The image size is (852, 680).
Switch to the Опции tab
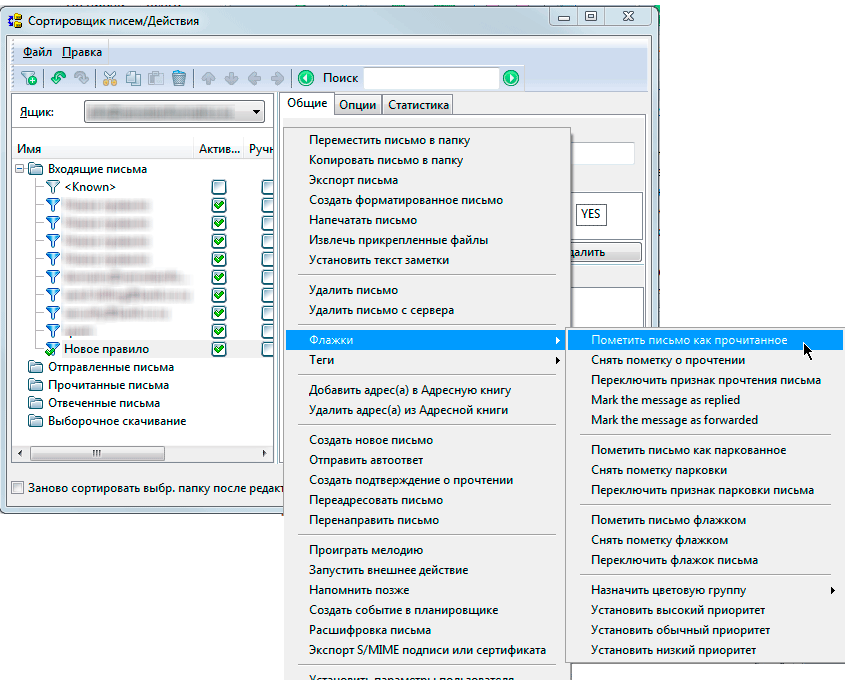pos(357,105)
